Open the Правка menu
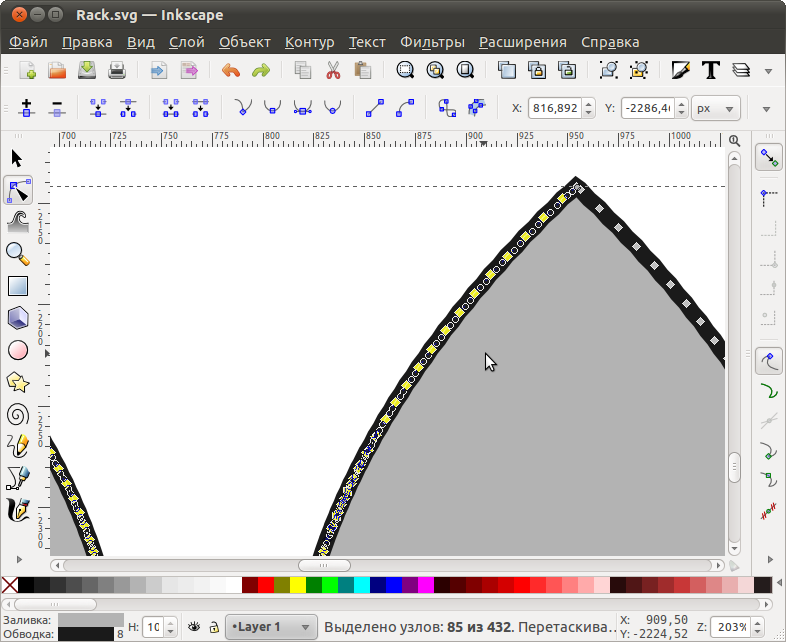 click(x=87, y=42)
